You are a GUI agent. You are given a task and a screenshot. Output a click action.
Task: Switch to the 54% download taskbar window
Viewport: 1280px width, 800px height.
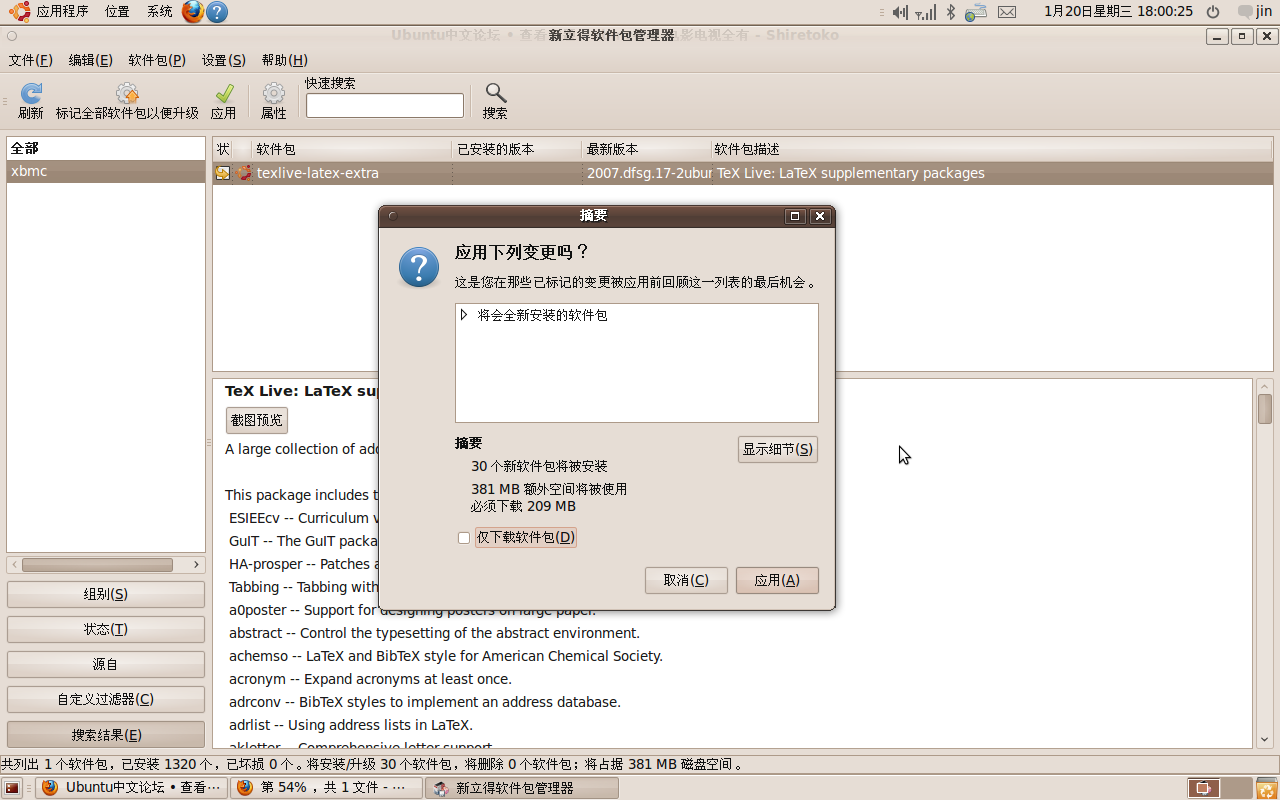point(326,788)
